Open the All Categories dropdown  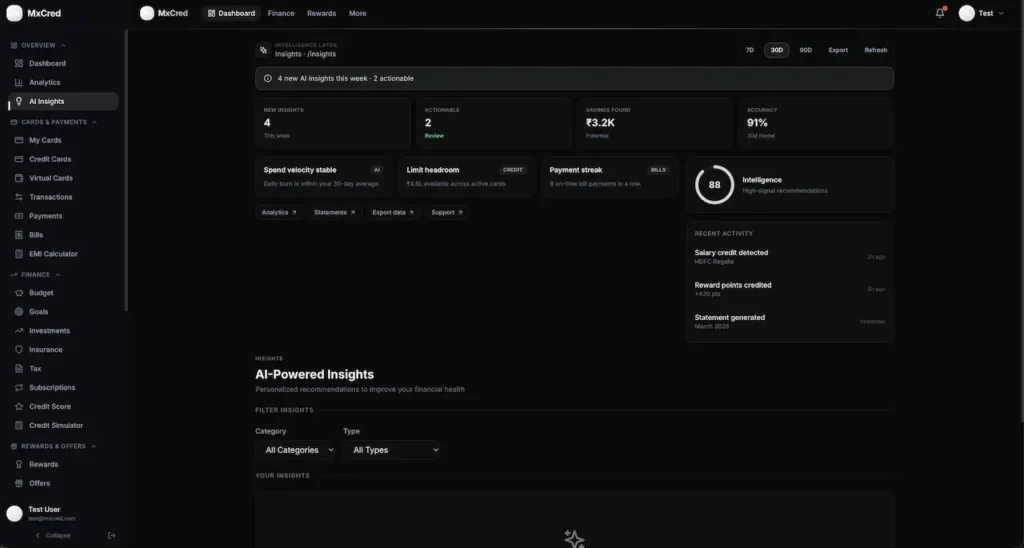tap(295, 450)
